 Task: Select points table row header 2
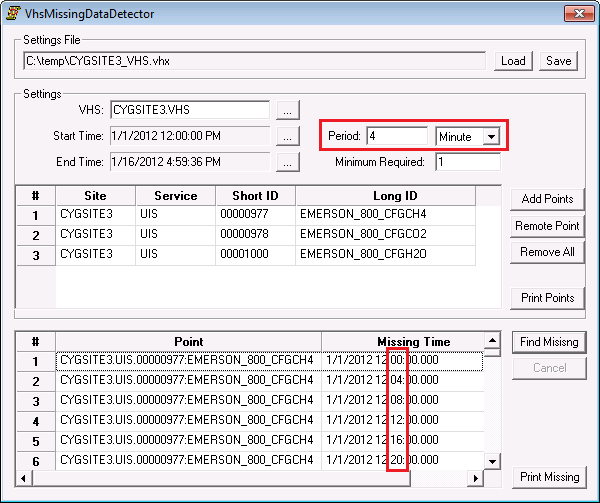pyautogui.click(x=36, y=235)
